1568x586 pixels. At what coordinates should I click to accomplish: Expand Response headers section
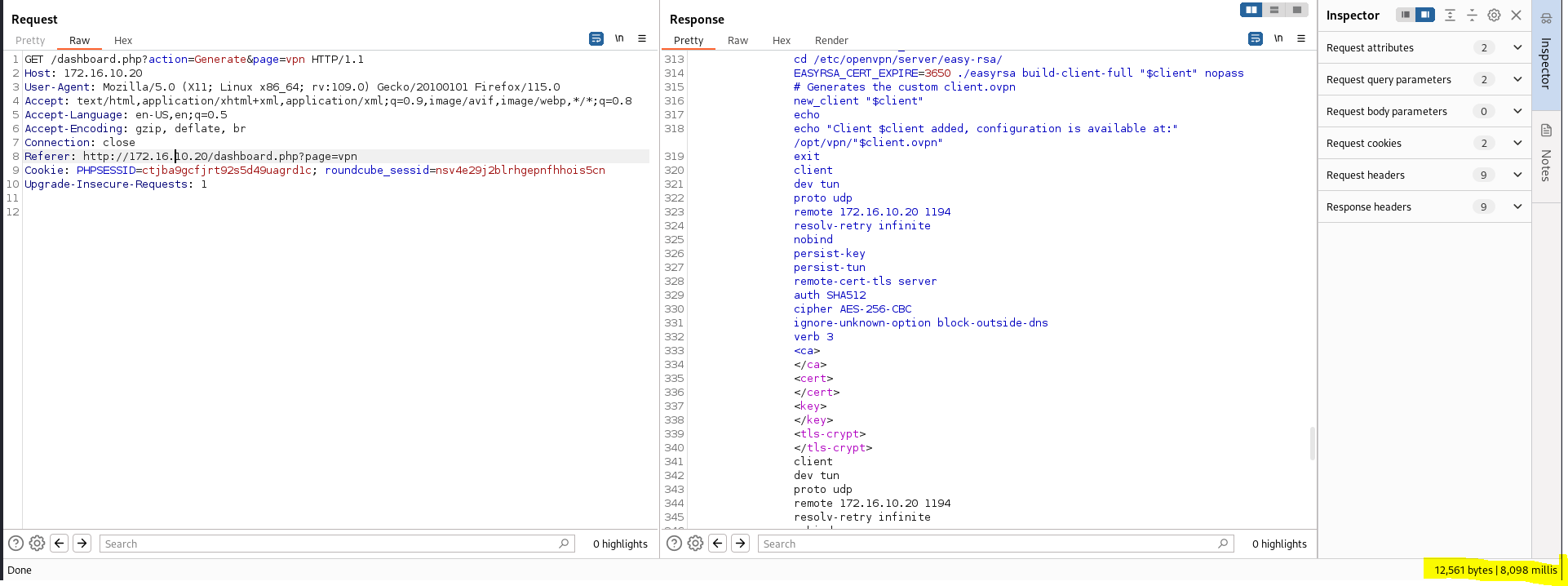click(x=1517, y=207)
